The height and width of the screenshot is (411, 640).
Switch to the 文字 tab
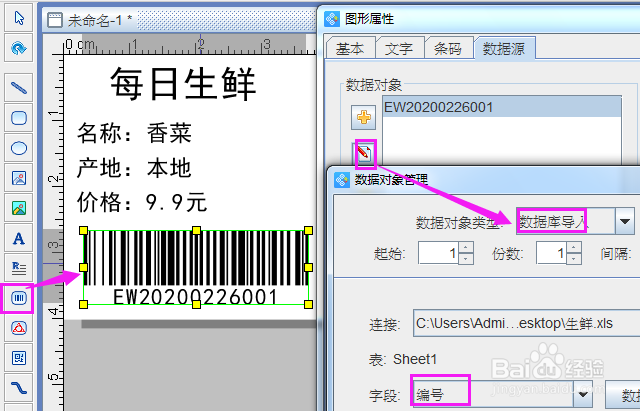(x=399, y=49)
